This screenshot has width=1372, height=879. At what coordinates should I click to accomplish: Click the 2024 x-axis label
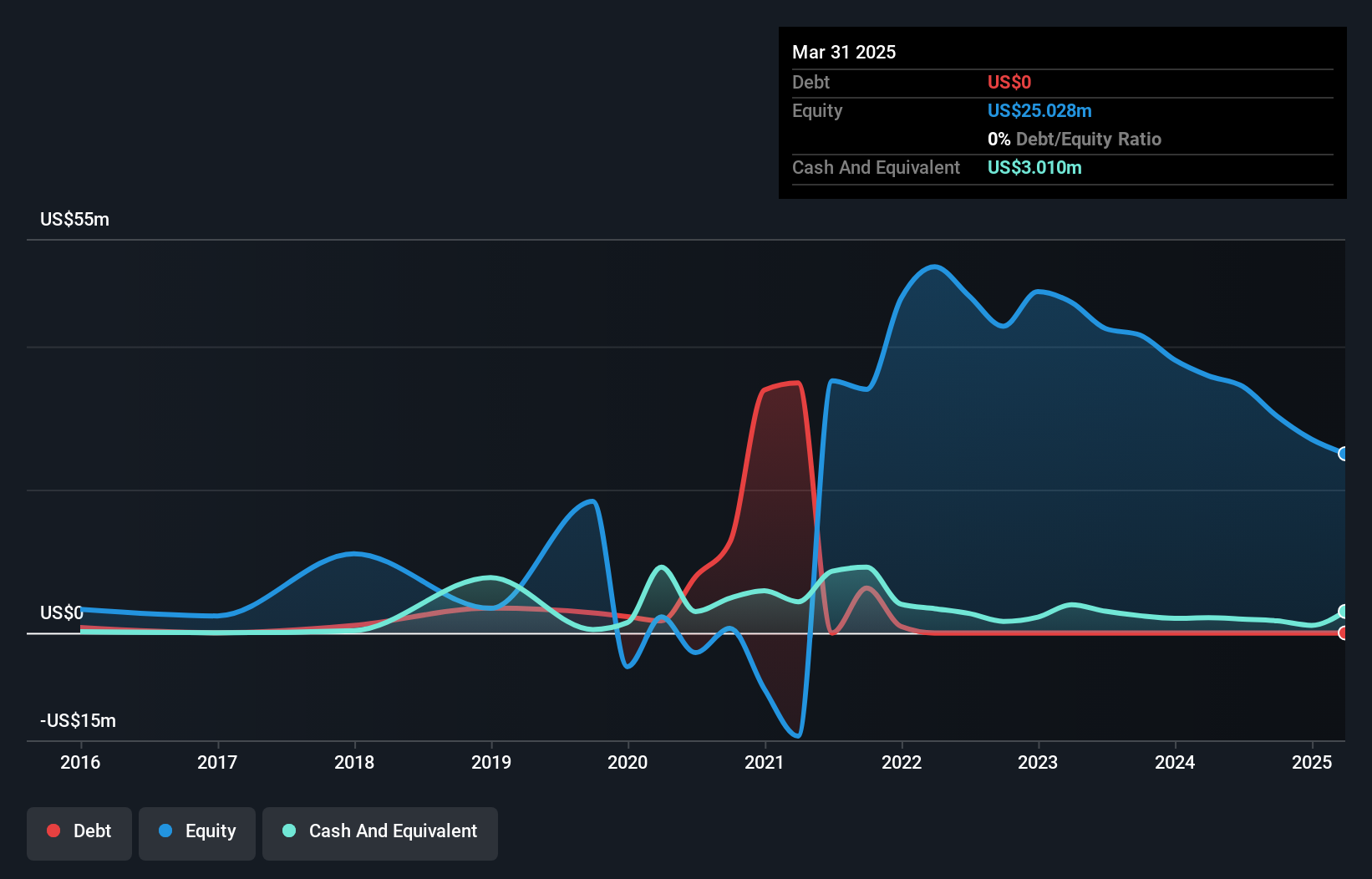[1175, 762]
